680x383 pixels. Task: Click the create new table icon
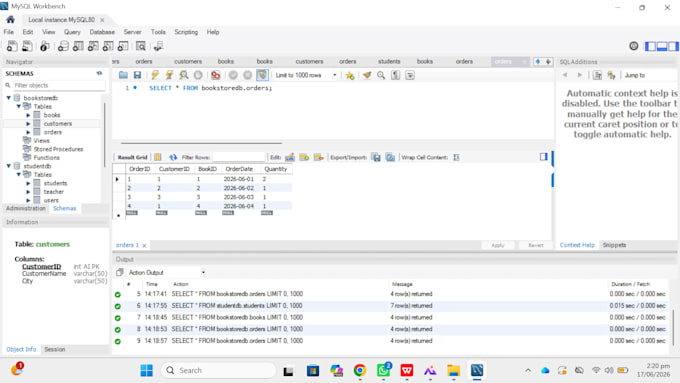(78, 46)
